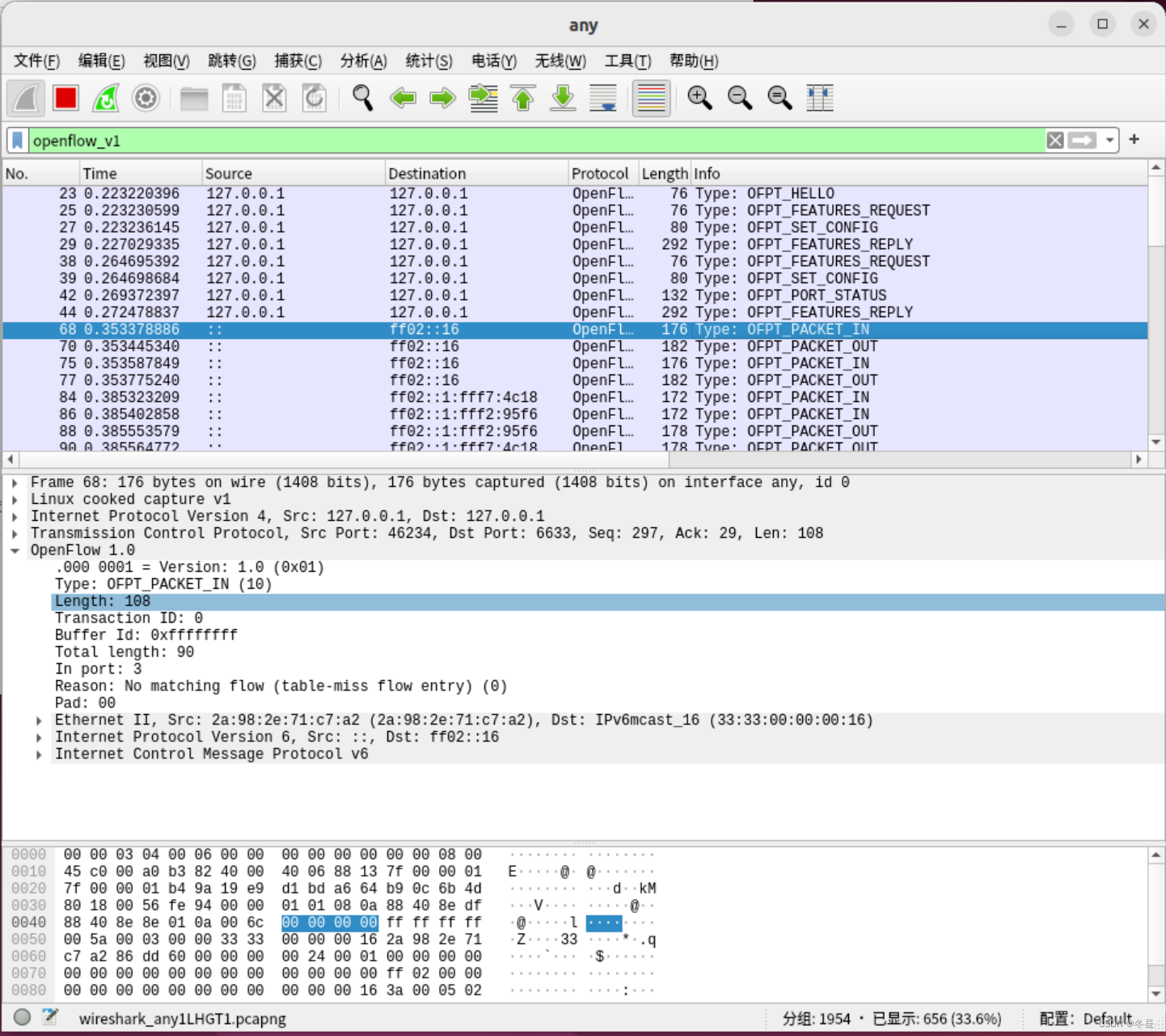Restart the current capture
Viewport: 1166px width, 1036px height.
[106, 99]
